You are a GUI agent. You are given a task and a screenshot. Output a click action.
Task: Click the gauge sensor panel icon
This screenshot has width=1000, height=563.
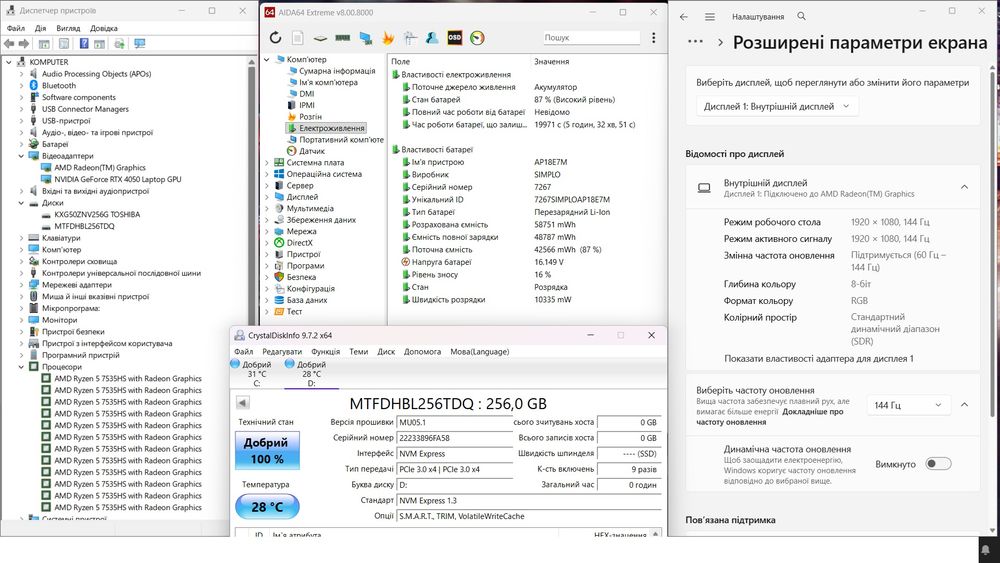coord(477,38)
